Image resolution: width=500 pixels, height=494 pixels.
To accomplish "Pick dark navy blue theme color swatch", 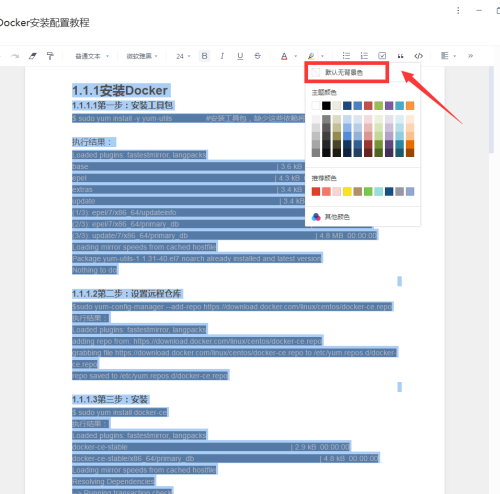I will coord(347,106).
